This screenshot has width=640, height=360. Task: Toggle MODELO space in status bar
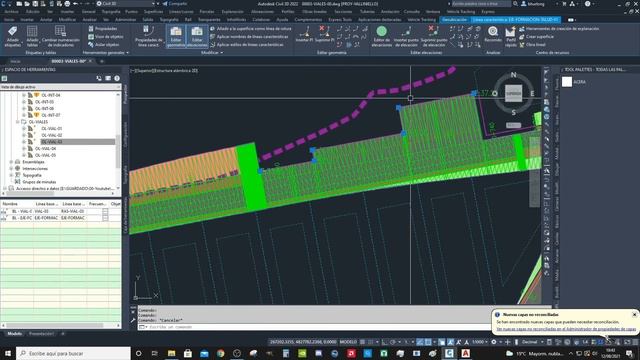348,342
